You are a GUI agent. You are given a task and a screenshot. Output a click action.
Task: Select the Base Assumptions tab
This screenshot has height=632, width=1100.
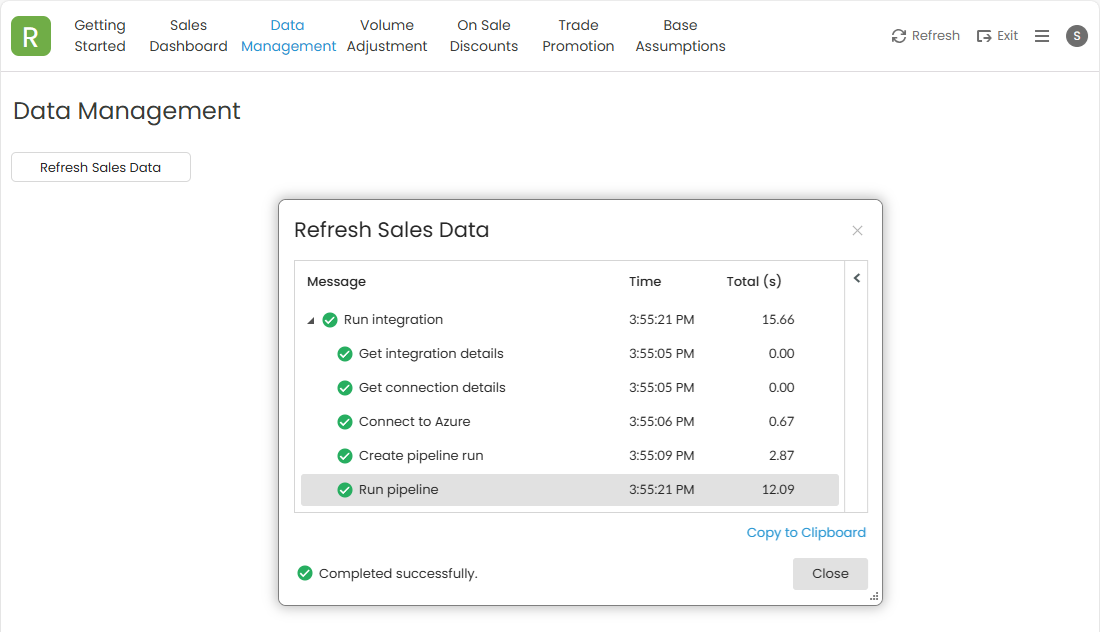680,36
